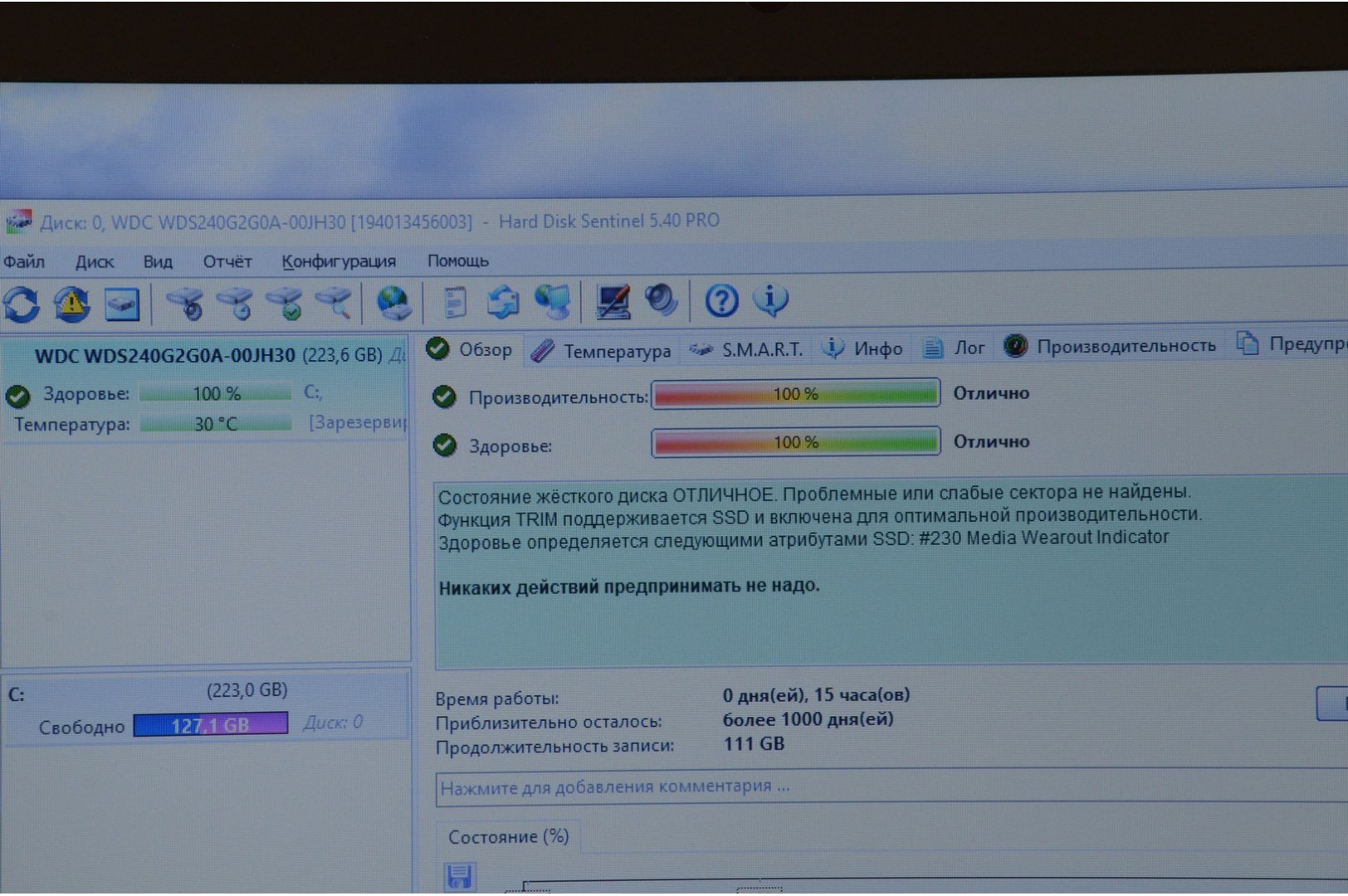This screenshot has width=1348, height=896.
Task: Click the disk with stethoscope toolbar icon
Action: [186, 304]
